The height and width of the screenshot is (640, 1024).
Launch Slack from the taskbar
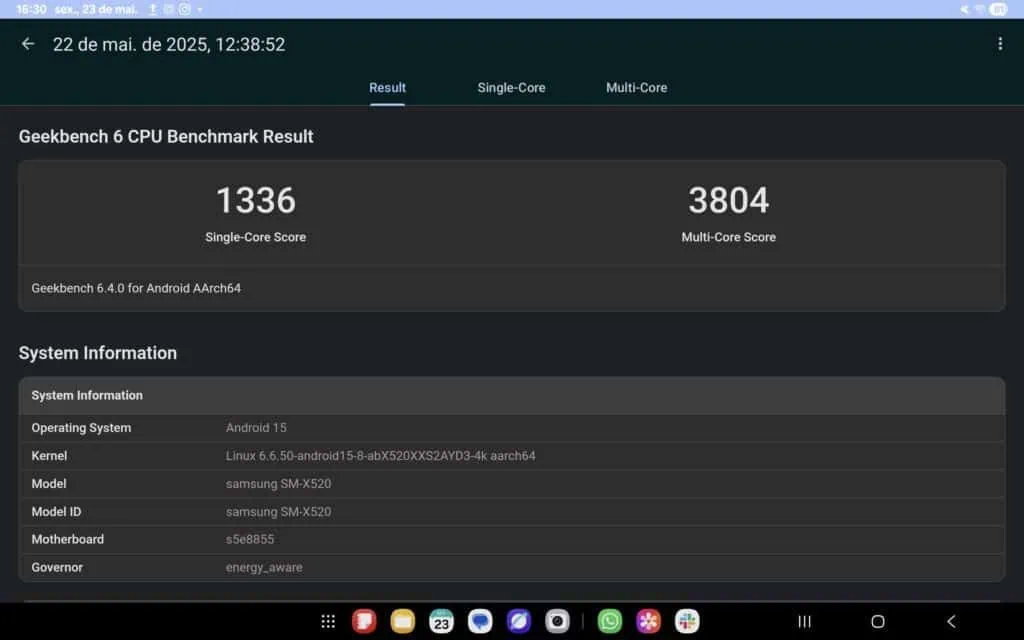(685, 621)
